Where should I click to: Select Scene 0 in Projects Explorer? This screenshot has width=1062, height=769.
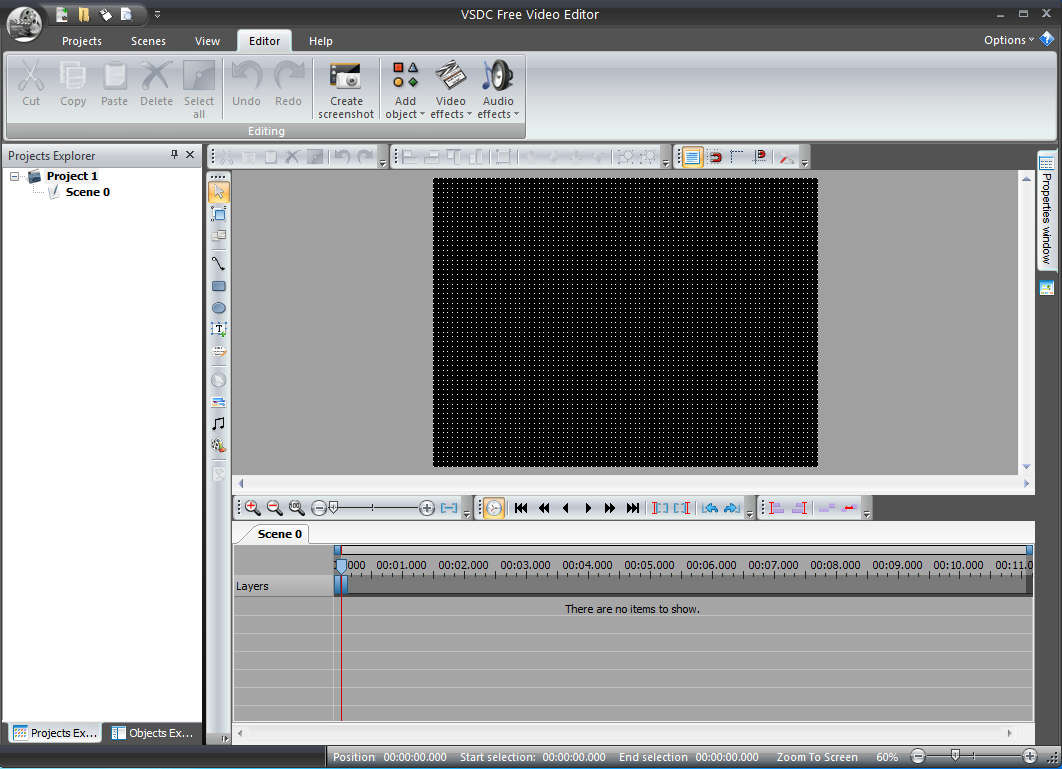88,192
